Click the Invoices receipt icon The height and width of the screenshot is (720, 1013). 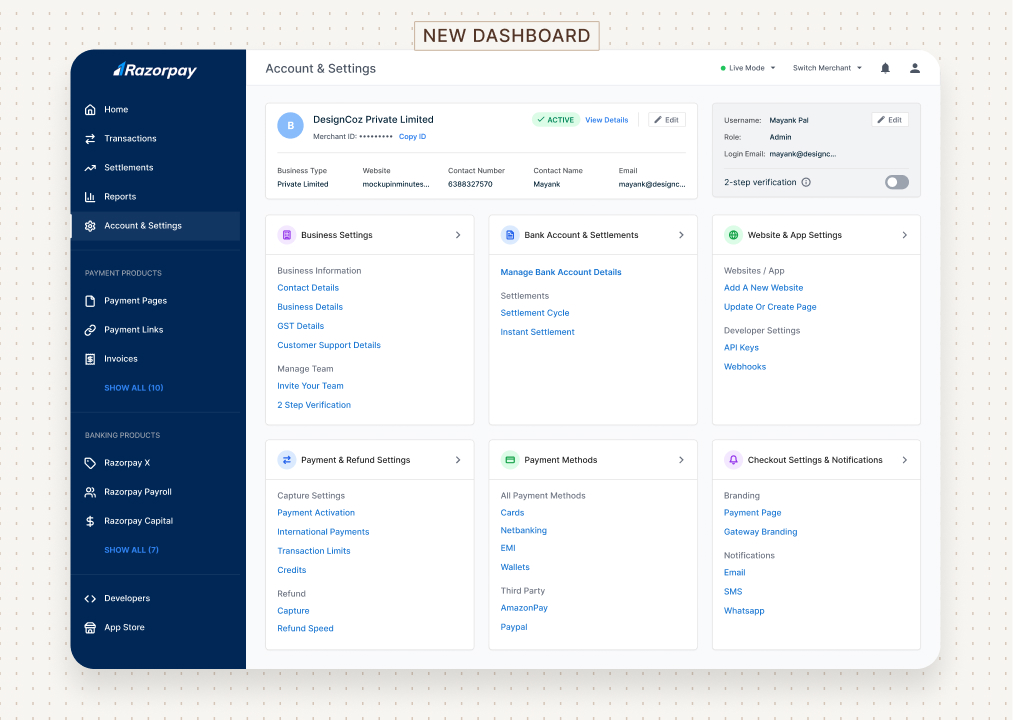[90, 359]
